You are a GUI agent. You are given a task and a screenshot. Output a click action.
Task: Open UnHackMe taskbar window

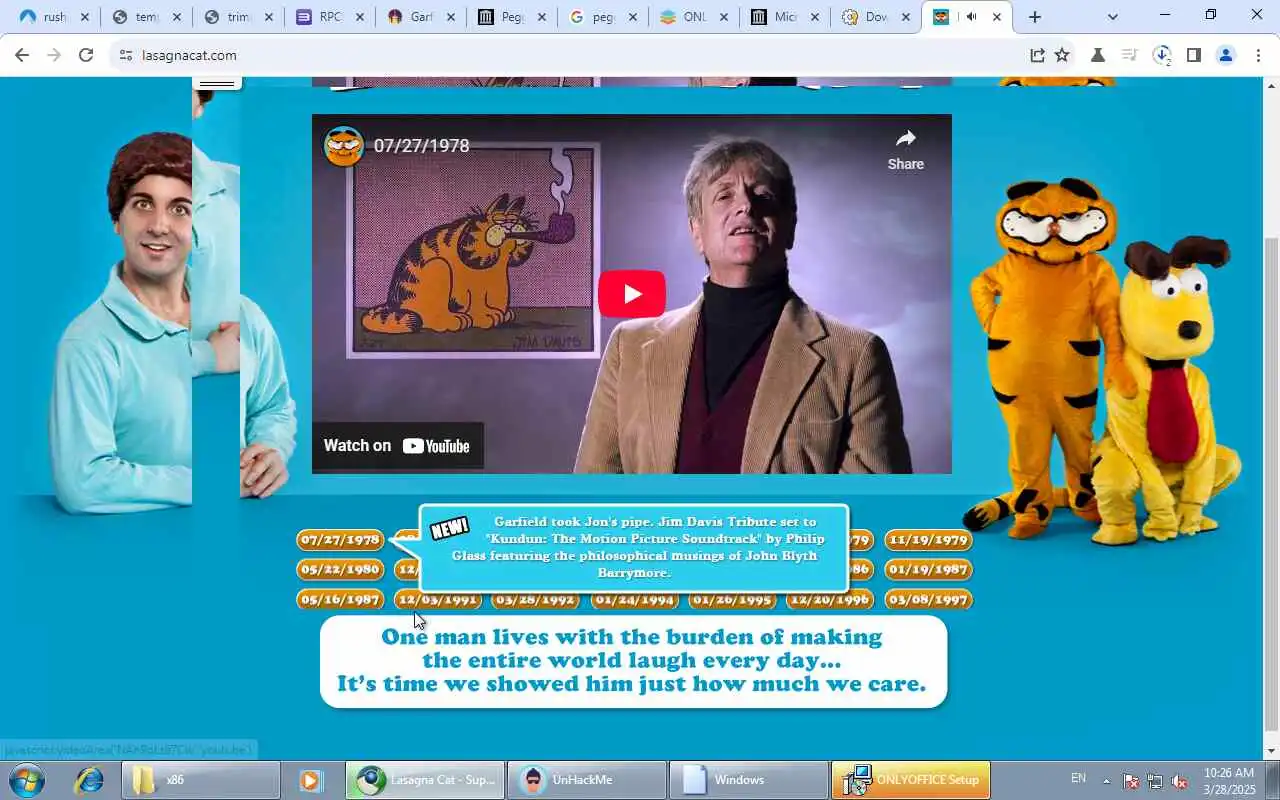[587, 780]
